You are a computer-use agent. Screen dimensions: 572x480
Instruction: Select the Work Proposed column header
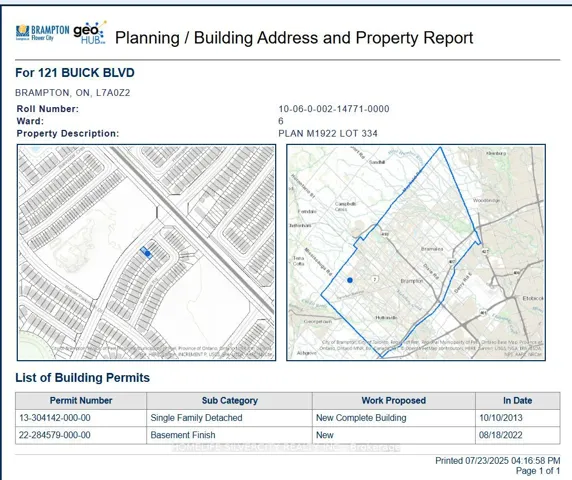click(394, 400)
